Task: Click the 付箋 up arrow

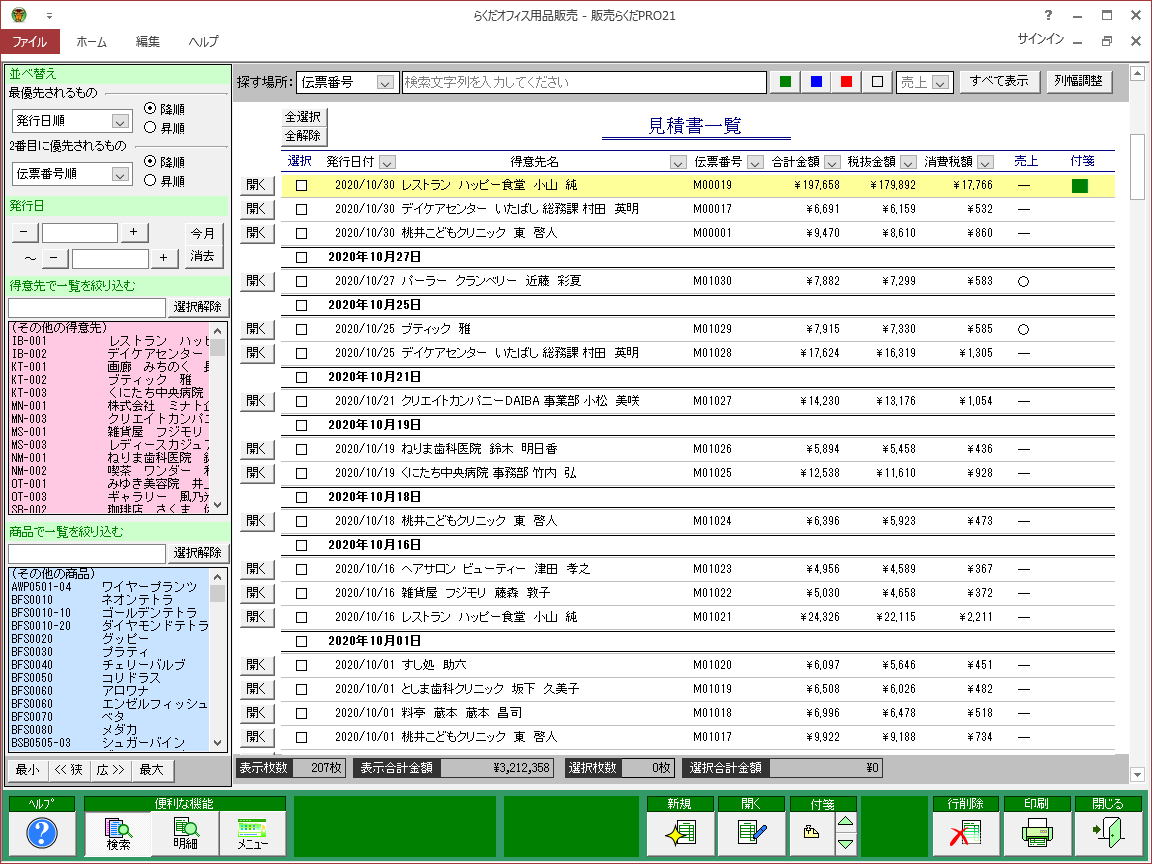Action: [x=846, y=822]
